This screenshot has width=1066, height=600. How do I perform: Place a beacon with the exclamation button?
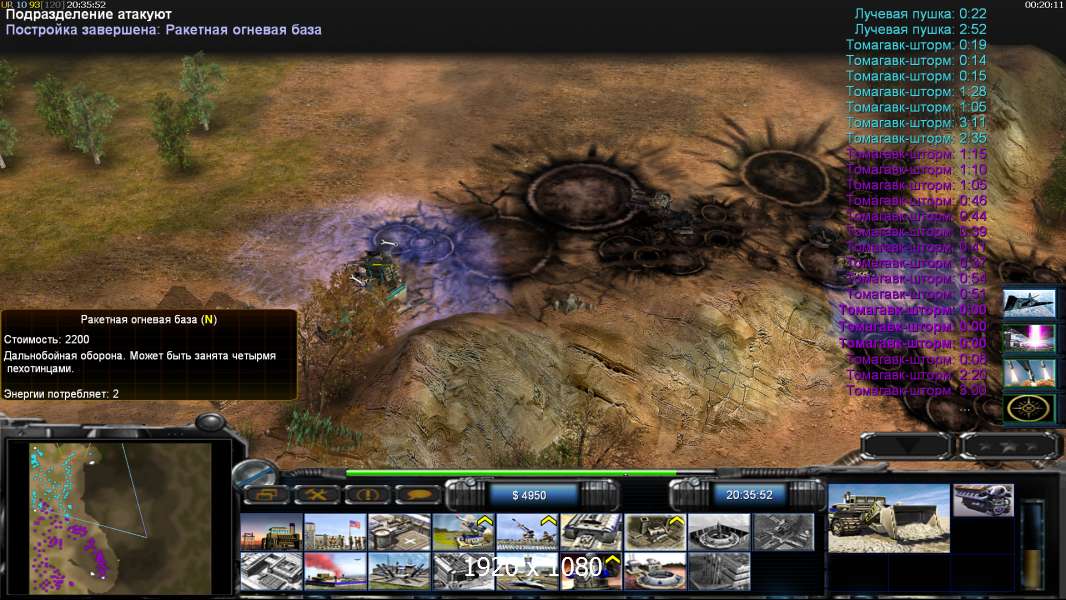367,494
